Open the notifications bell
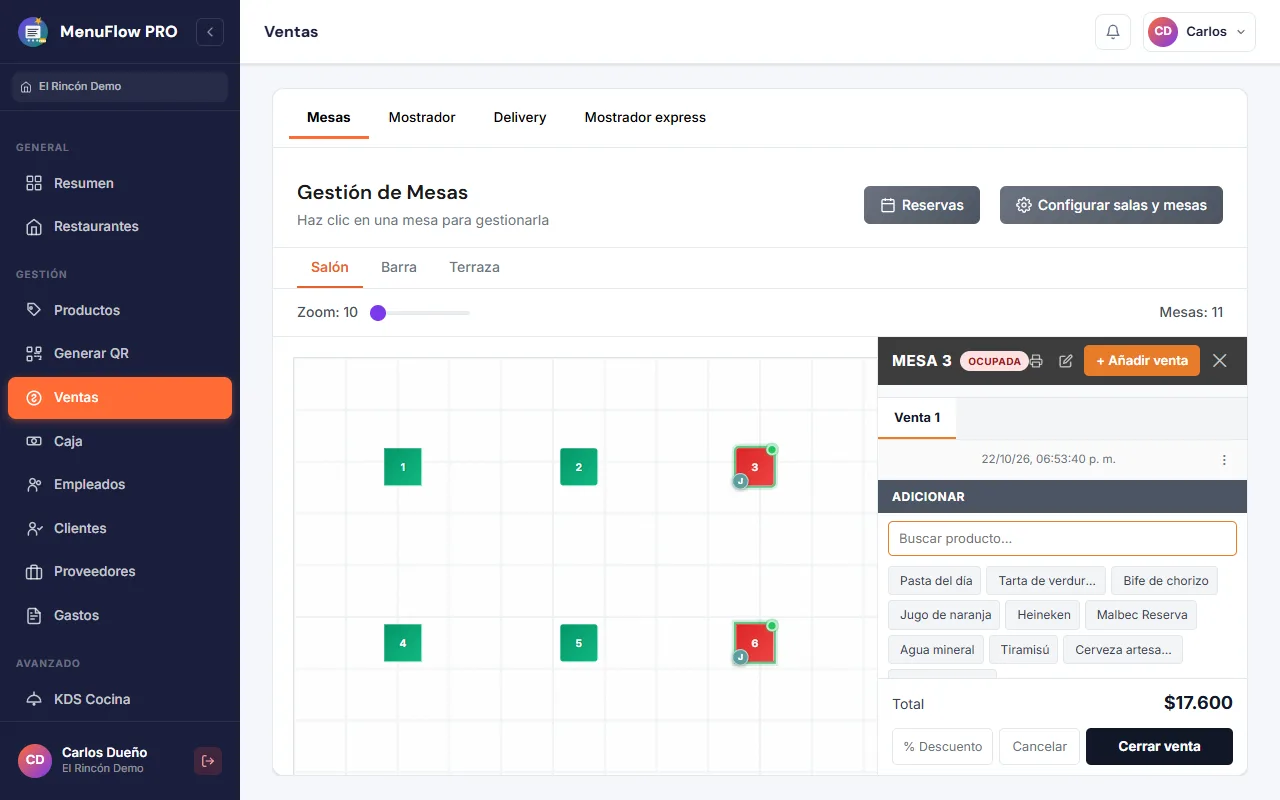Screen dimensions: 1280x800 coord(1113,32)
